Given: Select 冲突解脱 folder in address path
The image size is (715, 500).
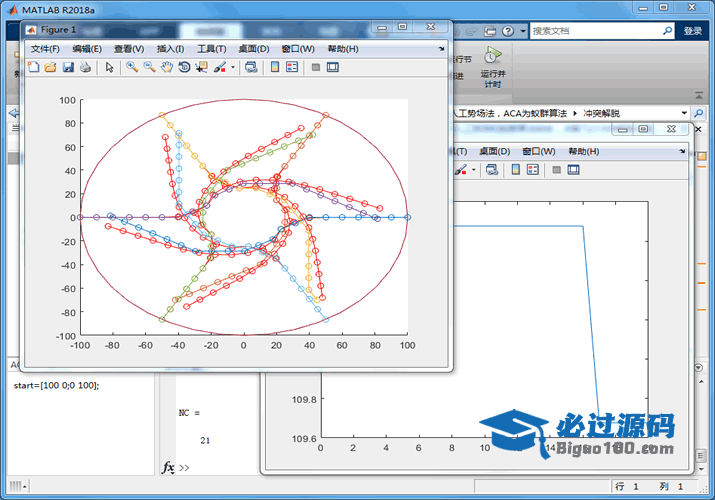Looking at the screenshot, I should pyautogui.click(x=601, y=113).
